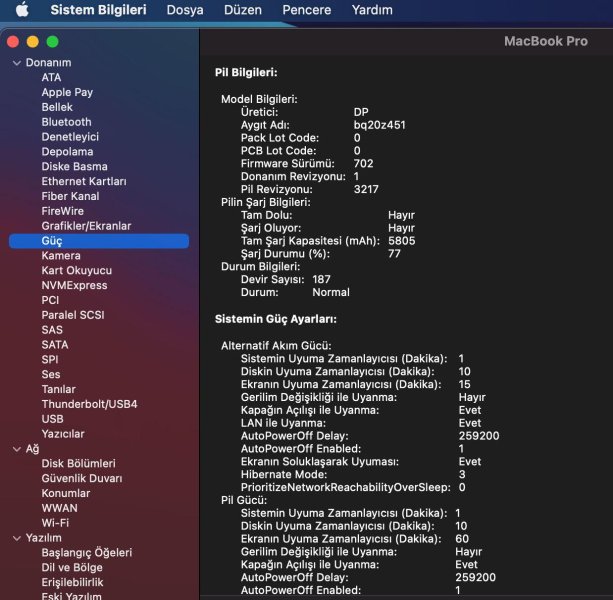The width and height of the screenshot is (613, 600).
Task: Open the Yardım menu
Action: [x=372, y=10]
